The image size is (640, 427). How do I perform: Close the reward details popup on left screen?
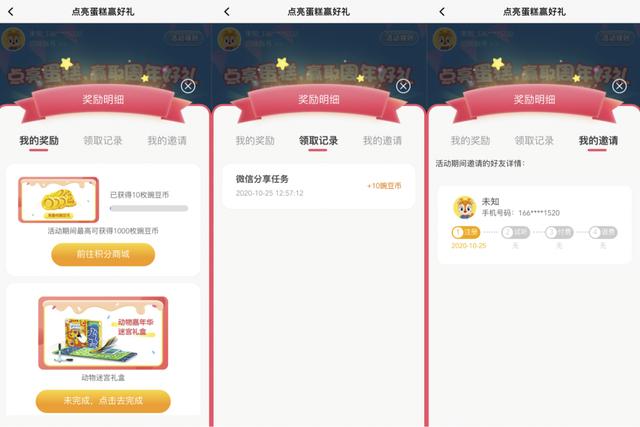[x=188, y=86]
